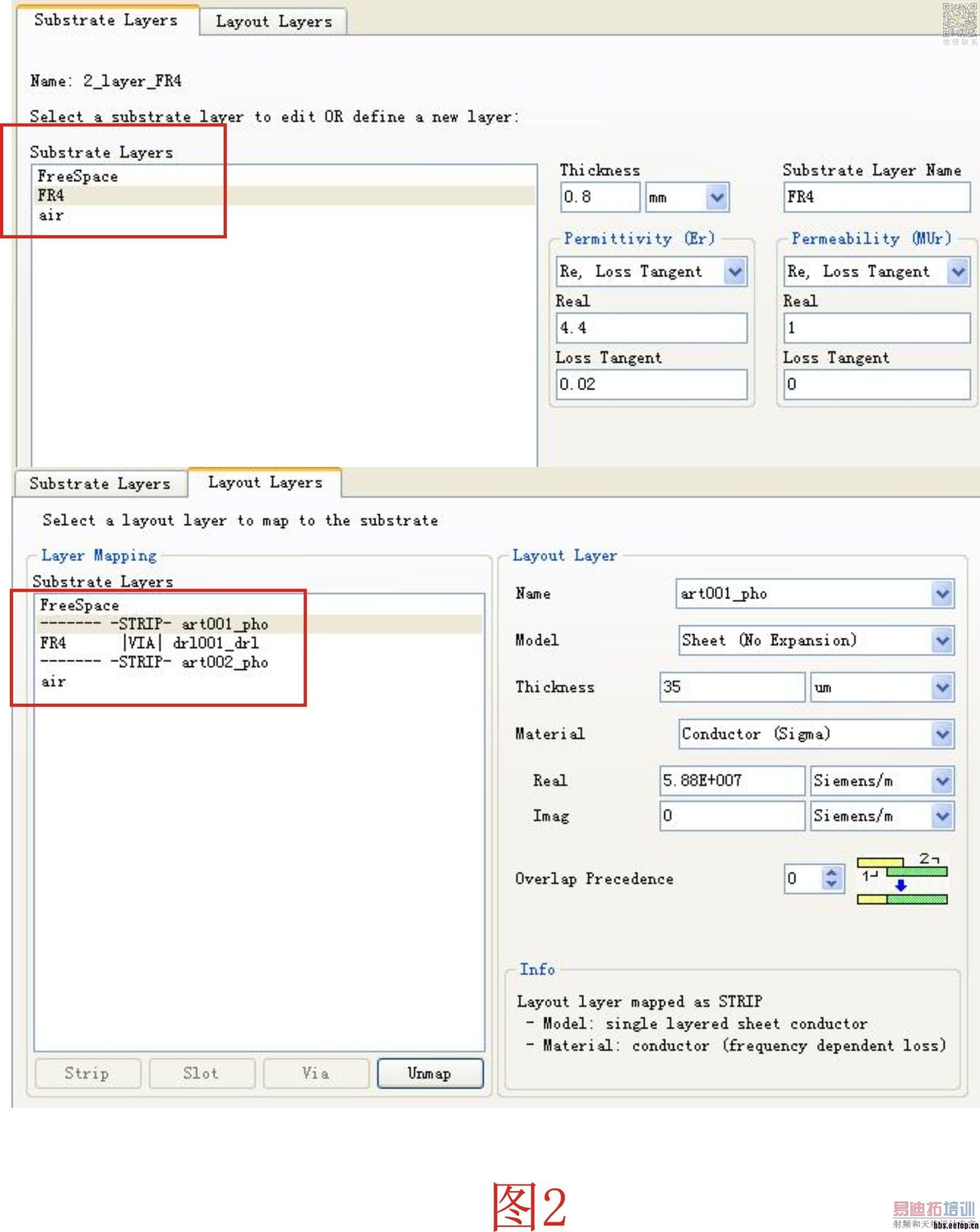Image resolution: width=980 pixels, height=1232 pixels.
Task: Click Permeability Loss Tangent 0 field
Action: [877, 384]
